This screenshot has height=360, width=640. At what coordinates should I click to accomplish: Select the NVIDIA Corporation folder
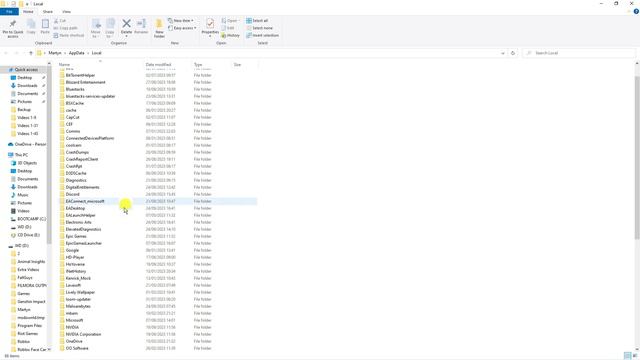(83, 334)
